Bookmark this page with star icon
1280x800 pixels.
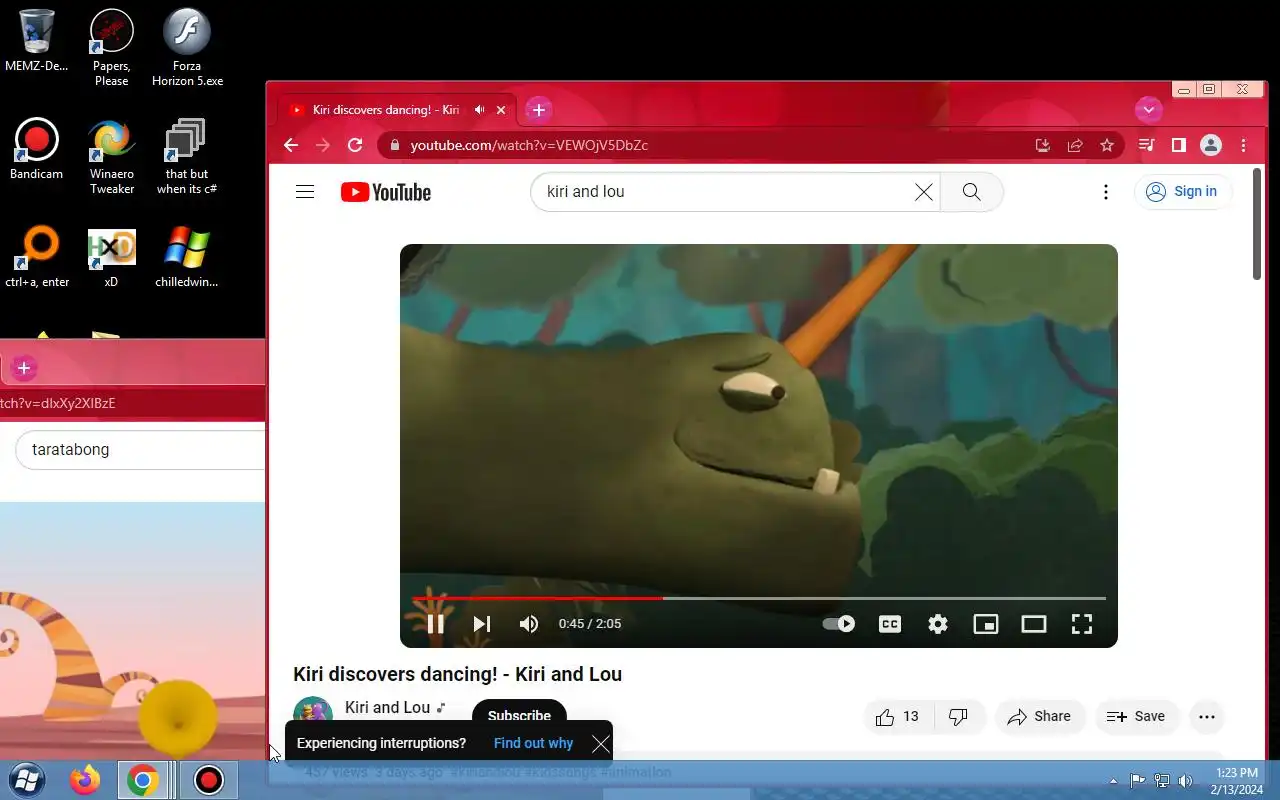click(x=1107, y=145)
